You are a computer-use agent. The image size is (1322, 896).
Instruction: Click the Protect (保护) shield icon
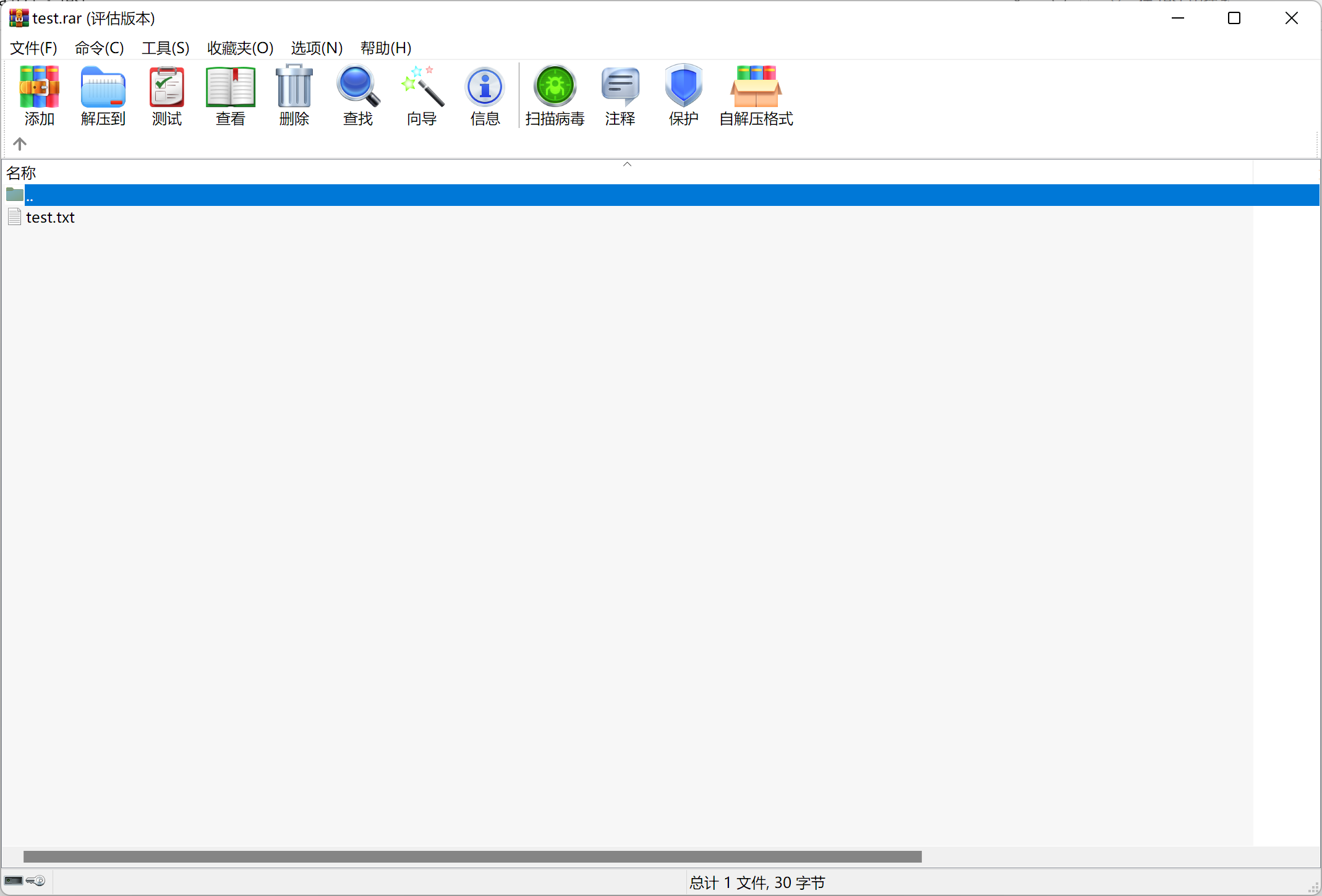coord(684,96)
